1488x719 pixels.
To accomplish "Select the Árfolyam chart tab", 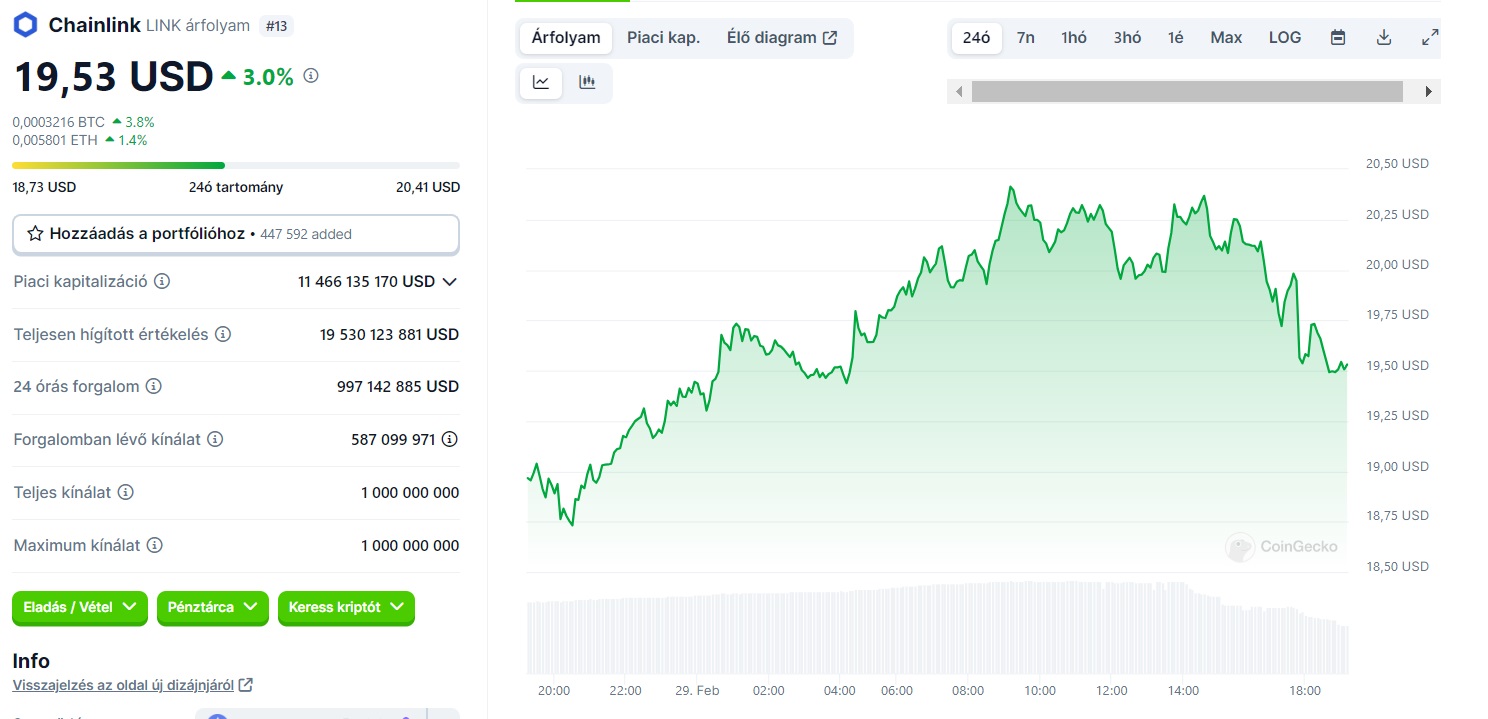I will pos(566,38).
